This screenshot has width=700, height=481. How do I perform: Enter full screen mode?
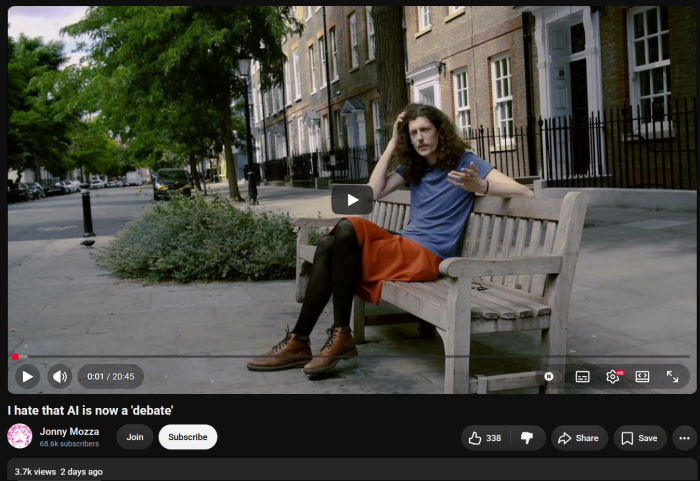(x=672, y=376)
